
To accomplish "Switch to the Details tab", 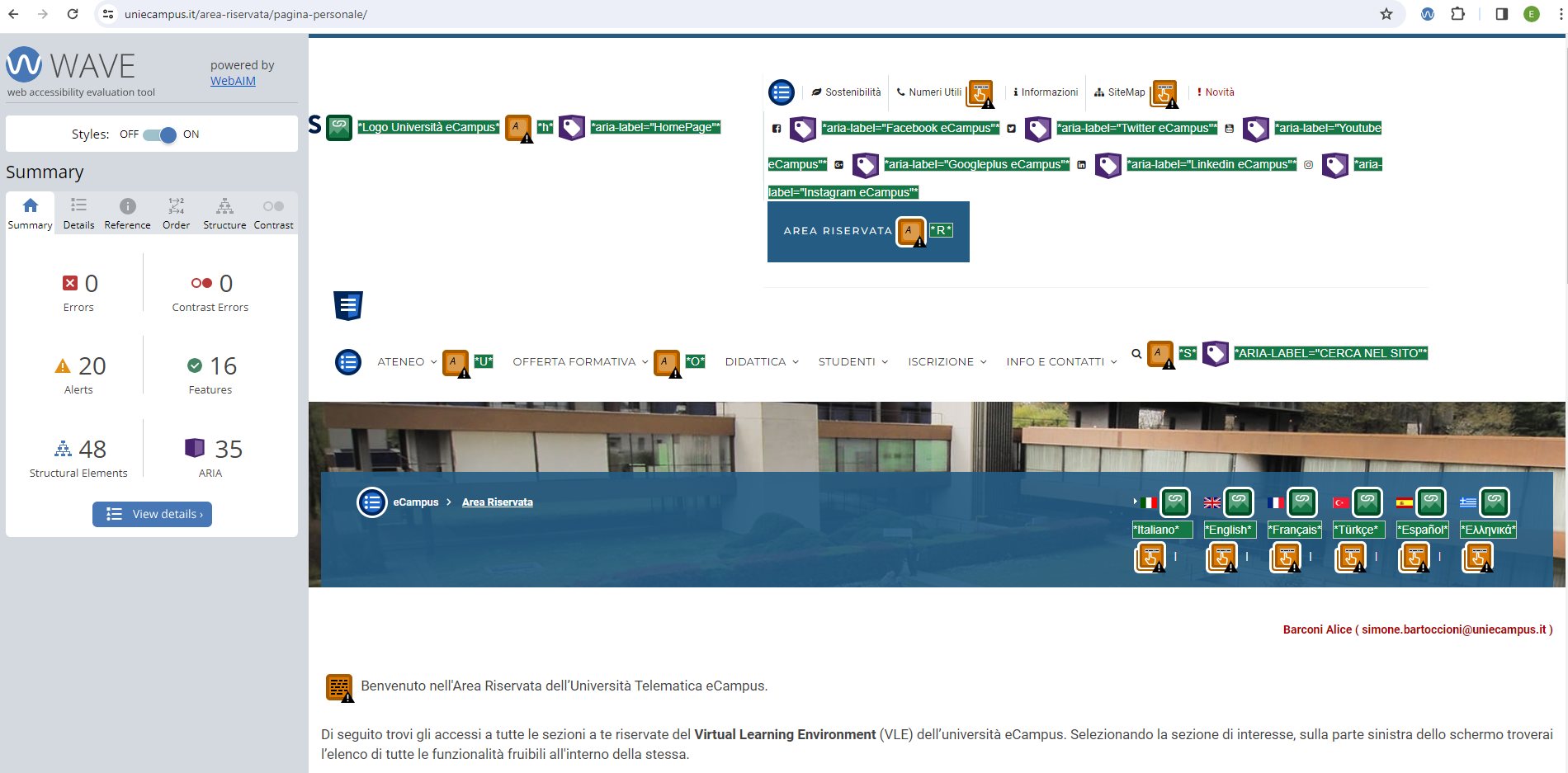I will (x=78, y=214).
